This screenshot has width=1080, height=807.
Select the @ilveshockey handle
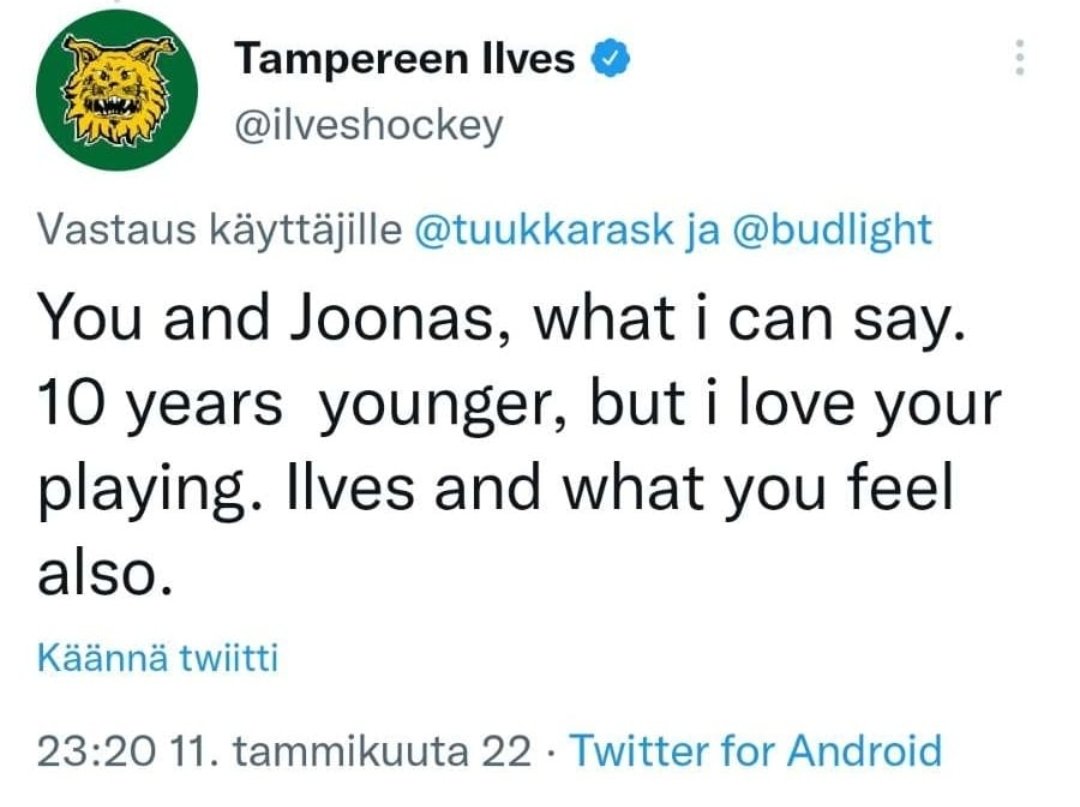(x=369, y=127)
